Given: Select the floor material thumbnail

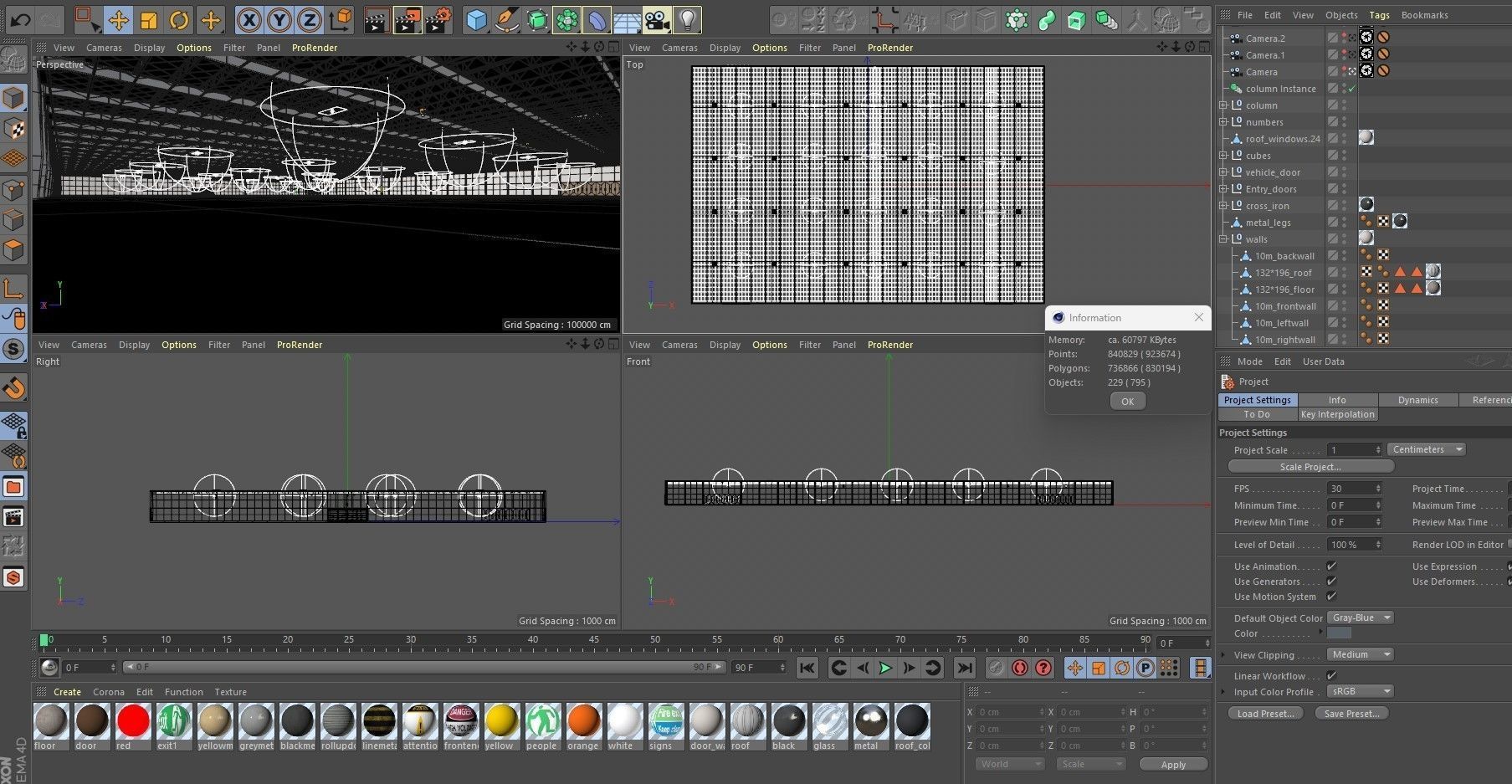Looking at the screenshot, I should coord(51,727).
